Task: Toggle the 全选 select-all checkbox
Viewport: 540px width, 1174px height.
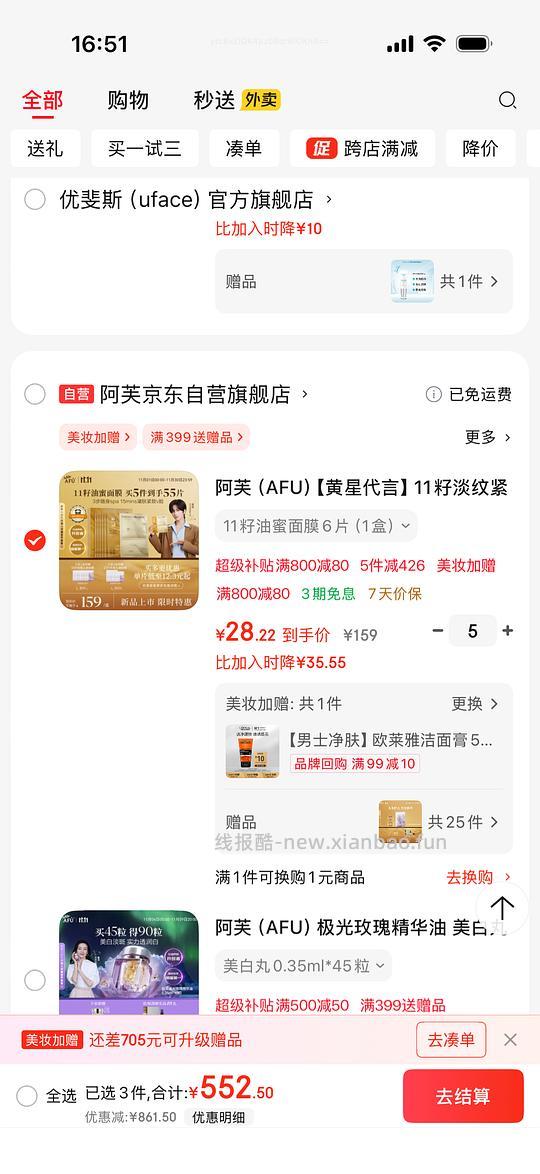Action: click(27, 1097)
